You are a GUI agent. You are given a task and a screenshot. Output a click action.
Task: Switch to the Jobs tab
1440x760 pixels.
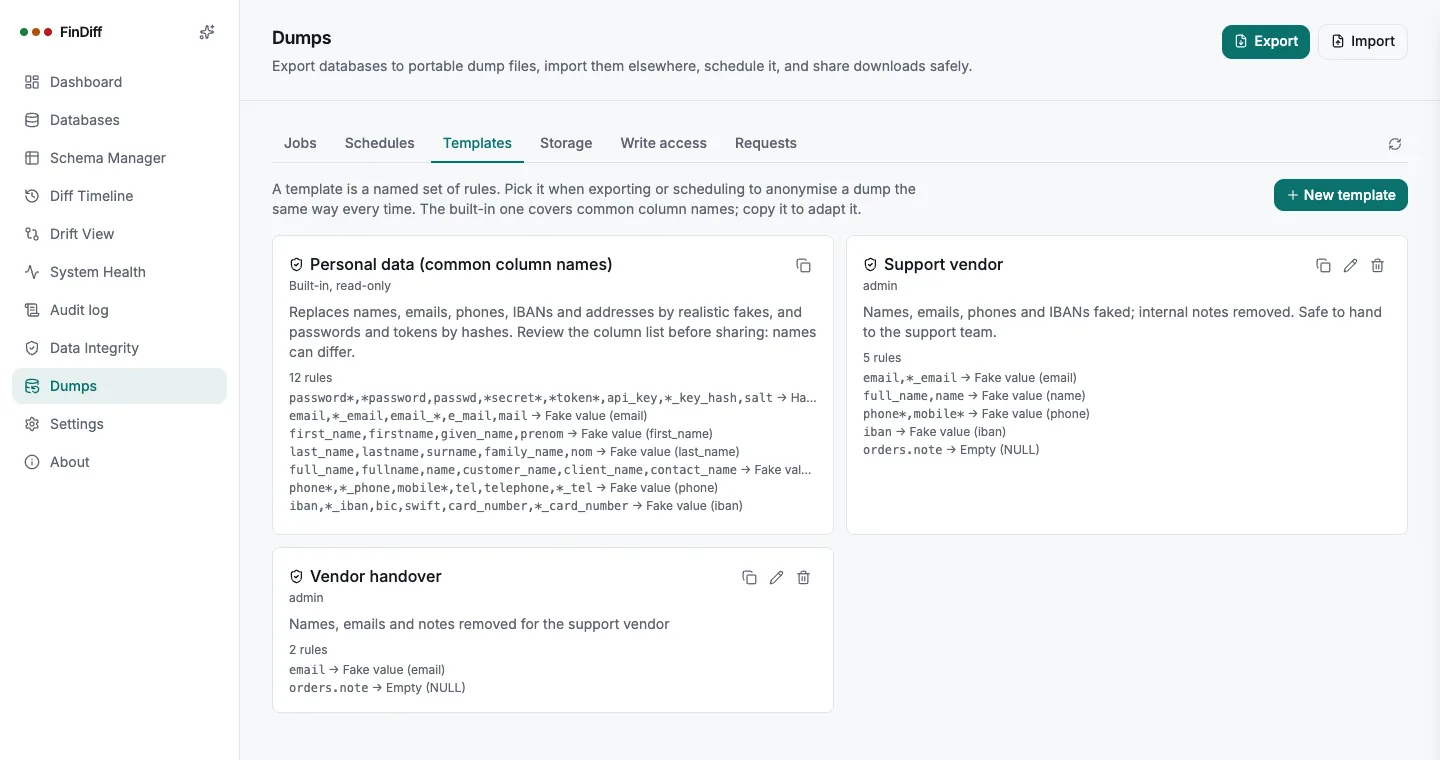[x=300, y=143]
